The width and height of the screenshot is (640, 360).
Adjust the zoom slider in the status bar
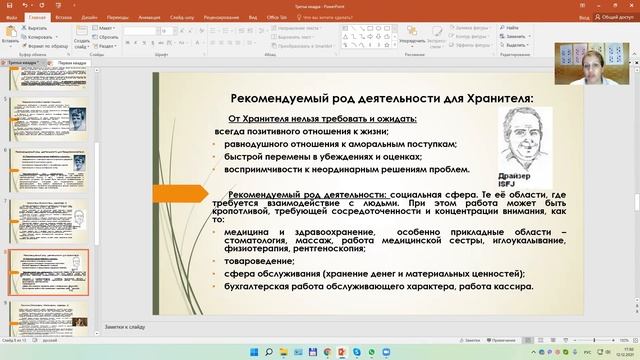(594, 340)
